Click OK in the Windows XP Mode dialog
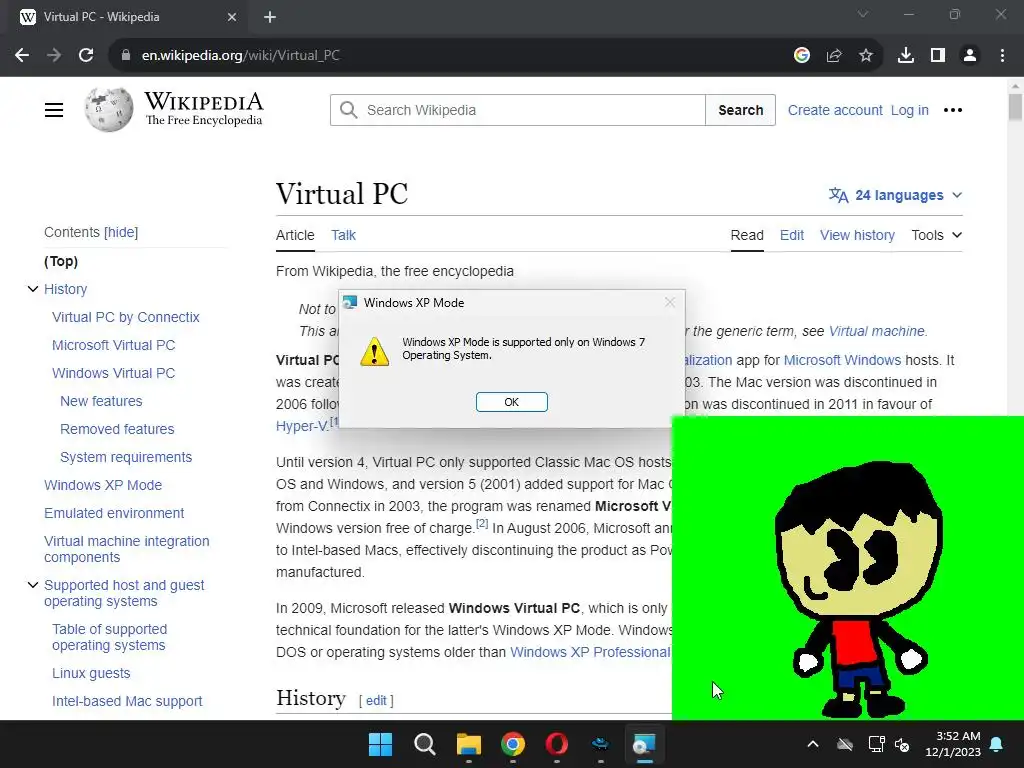 pyautogui.click(x=511, y=402)
